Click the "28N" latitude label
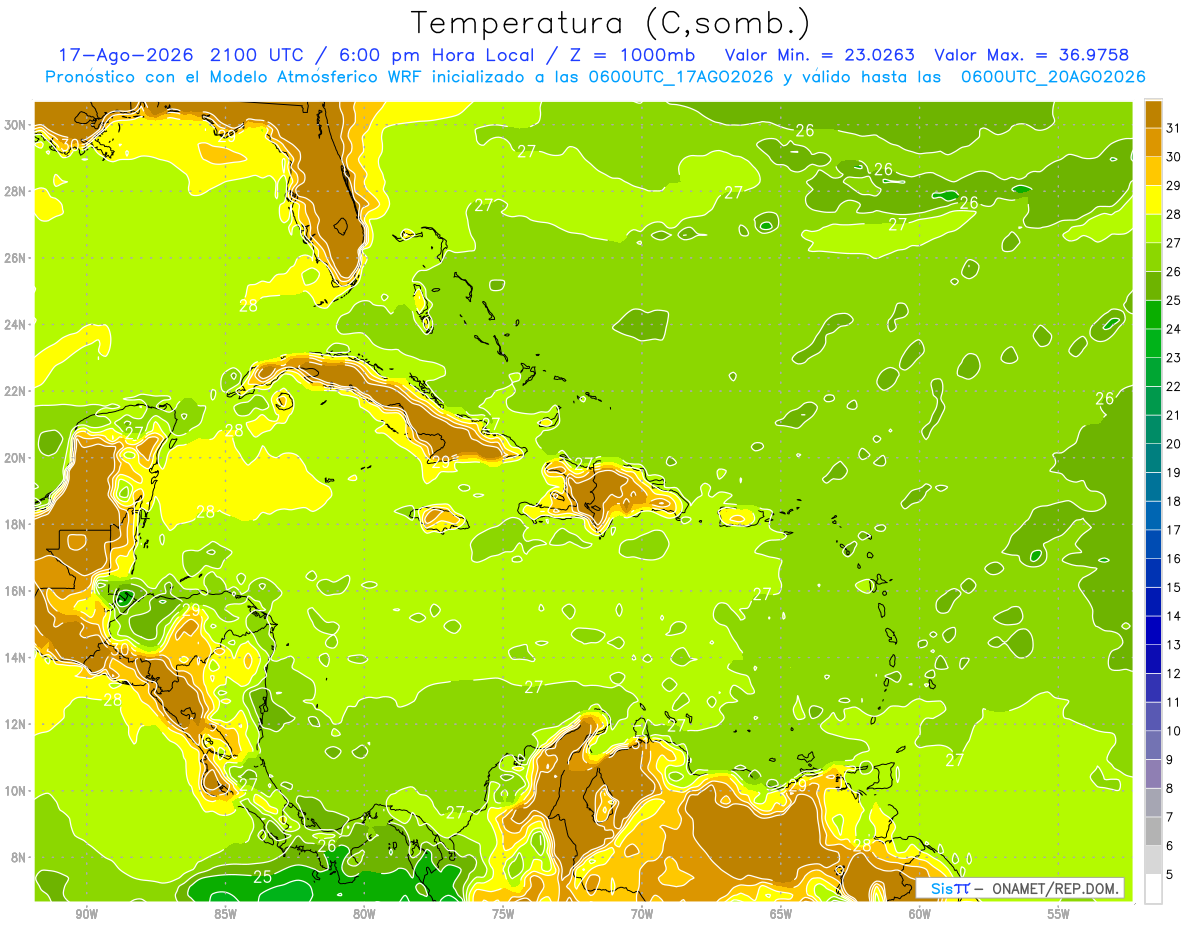 (17, 191)
